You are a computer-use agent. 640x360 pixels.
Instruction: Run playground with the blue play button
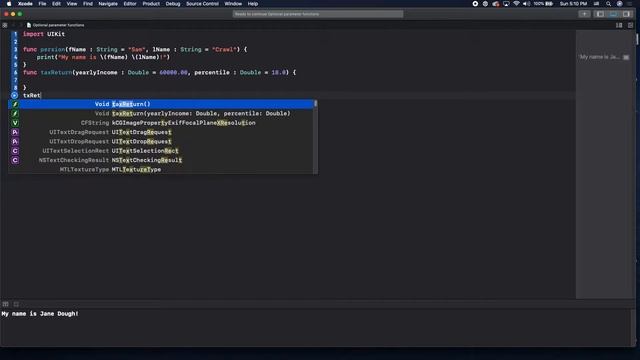pyautogui.click(x=15, y=95)
